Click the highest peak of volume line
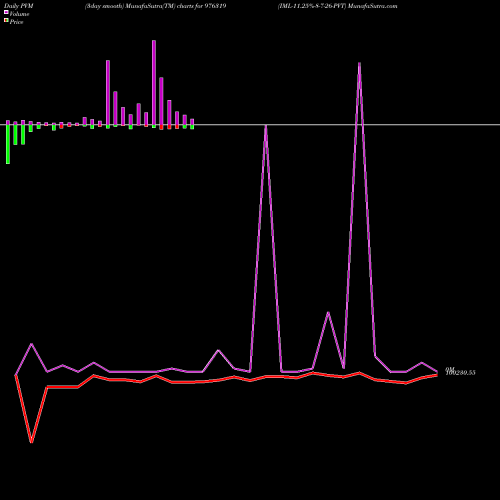500x500 pixels. [359, 63]
